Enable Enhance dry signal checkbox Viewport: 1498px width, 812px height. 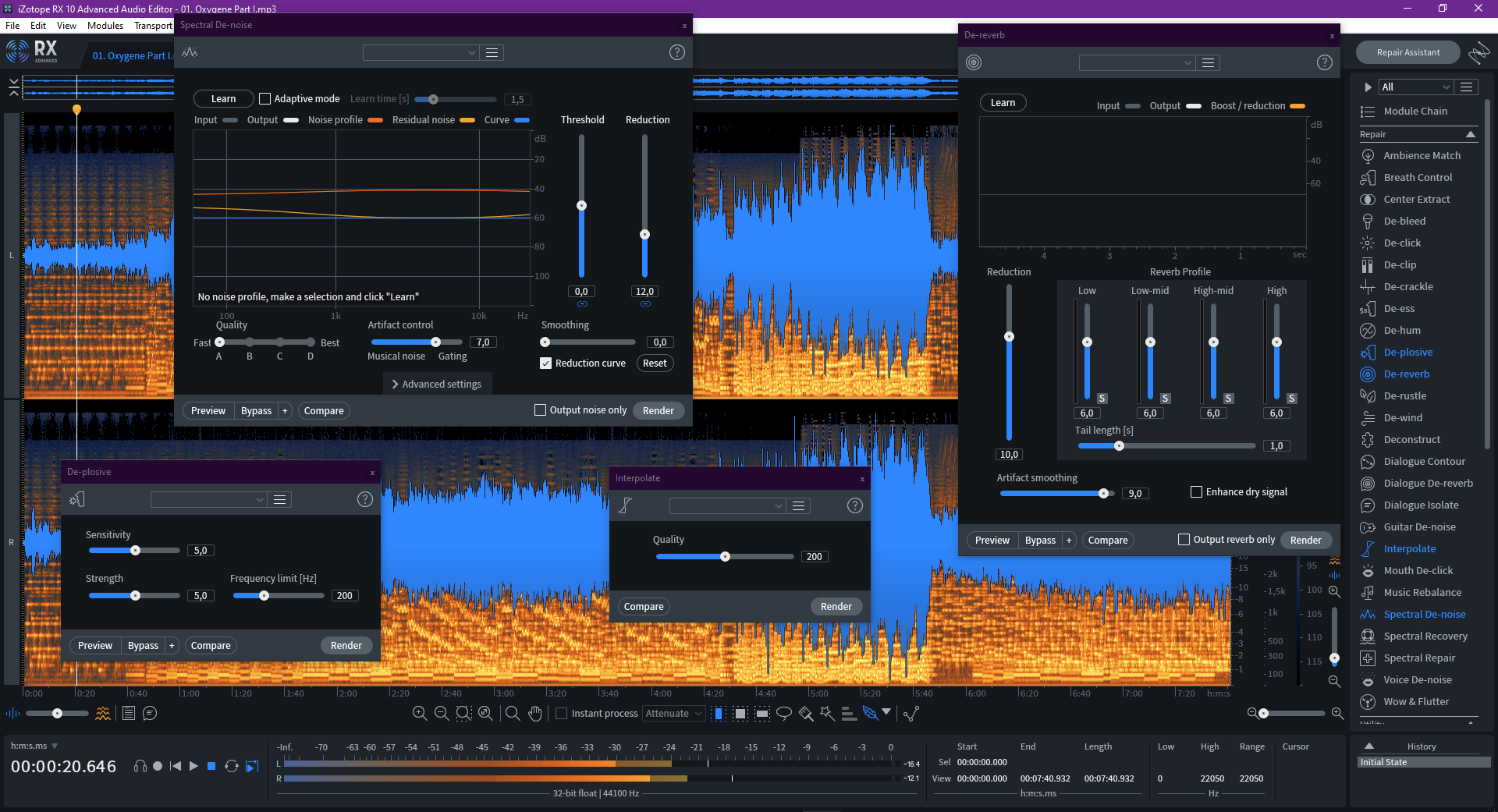1196,492
